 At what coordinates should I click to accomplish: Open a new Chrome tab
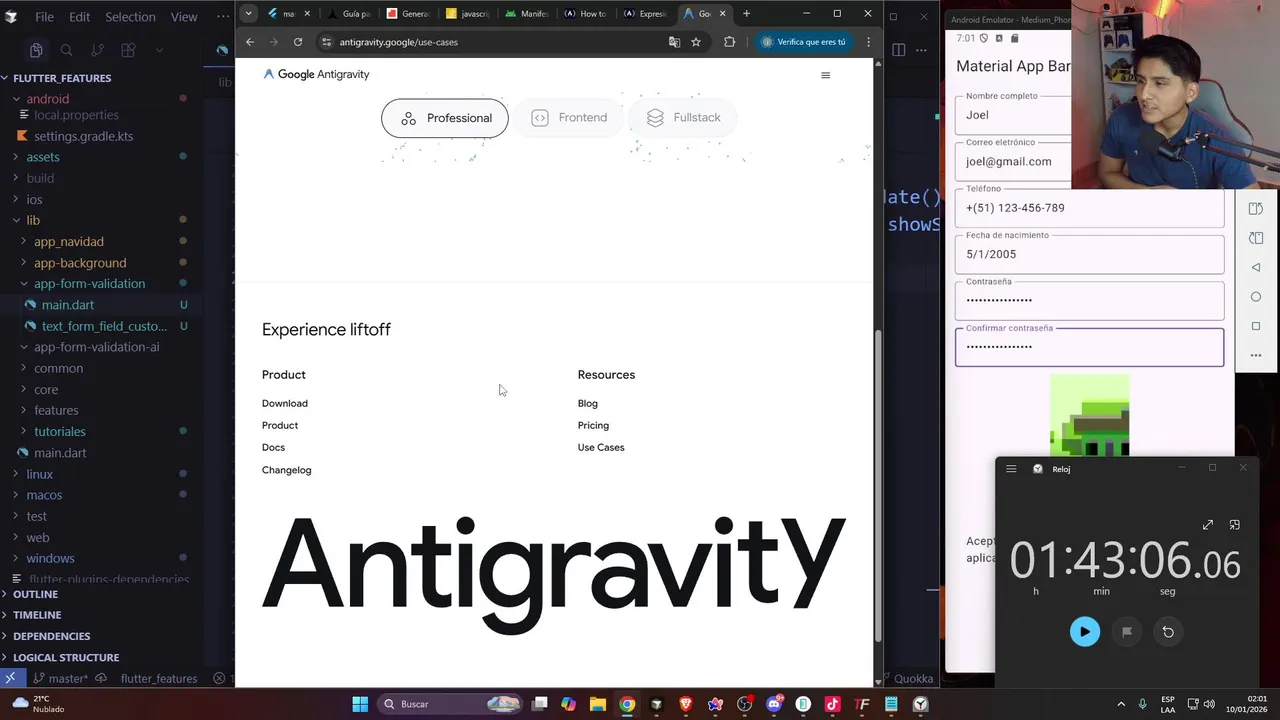coord(746,13)
